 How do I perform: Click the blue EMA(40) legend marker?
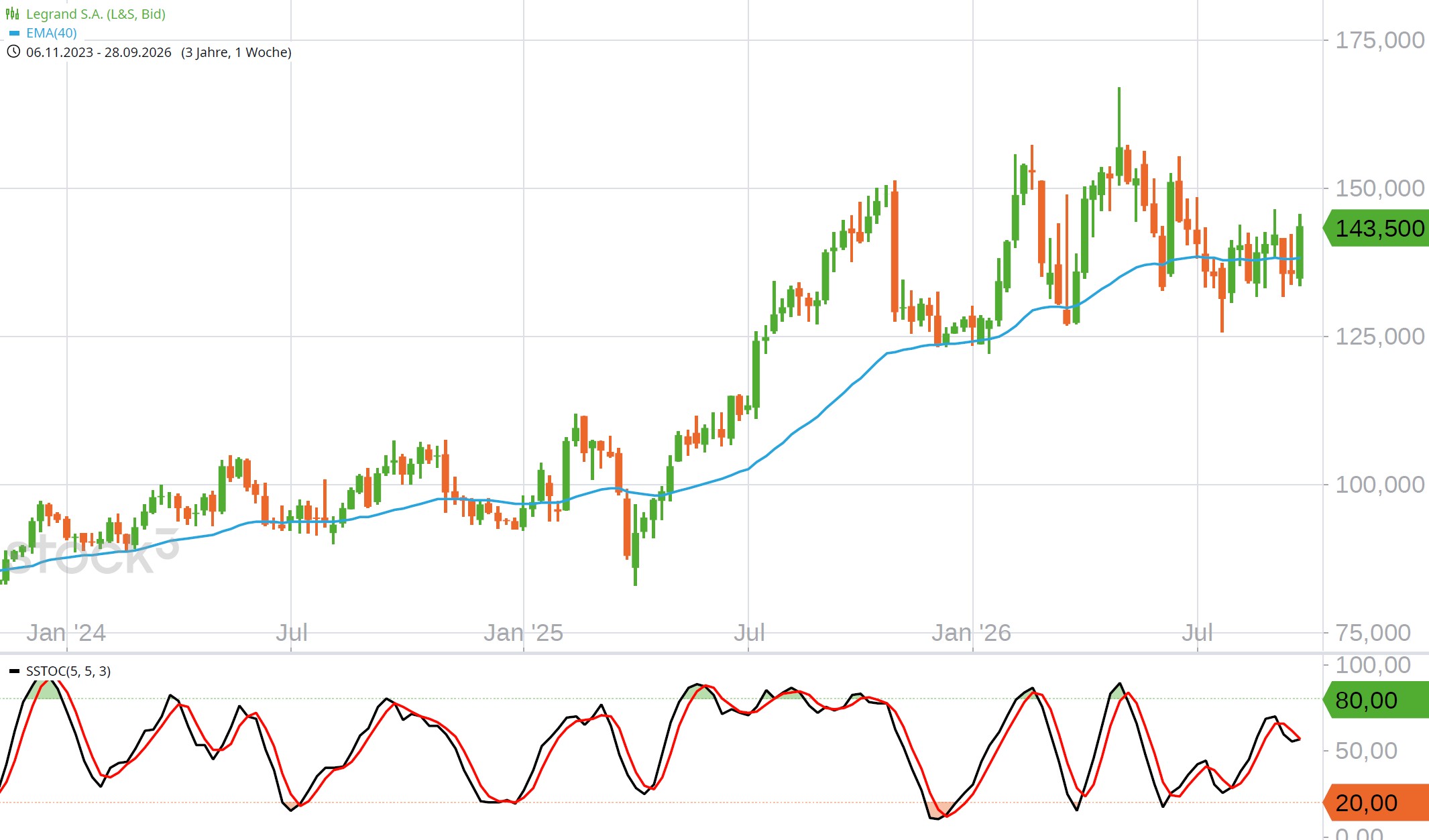pos(14,33)
